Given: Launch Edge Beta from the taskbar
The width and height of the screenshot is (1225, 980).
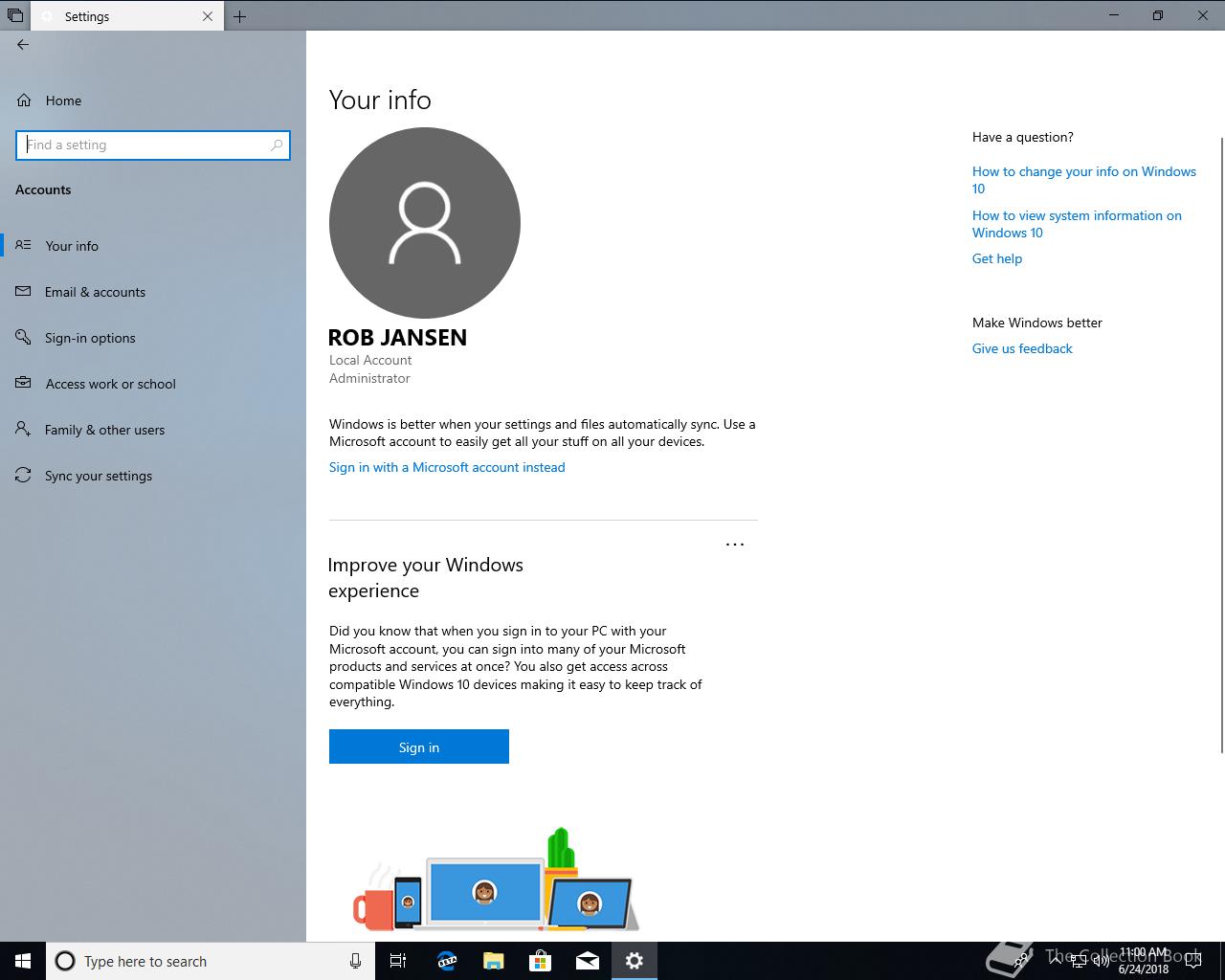Looking at the screenshot, I should [446, 961].
